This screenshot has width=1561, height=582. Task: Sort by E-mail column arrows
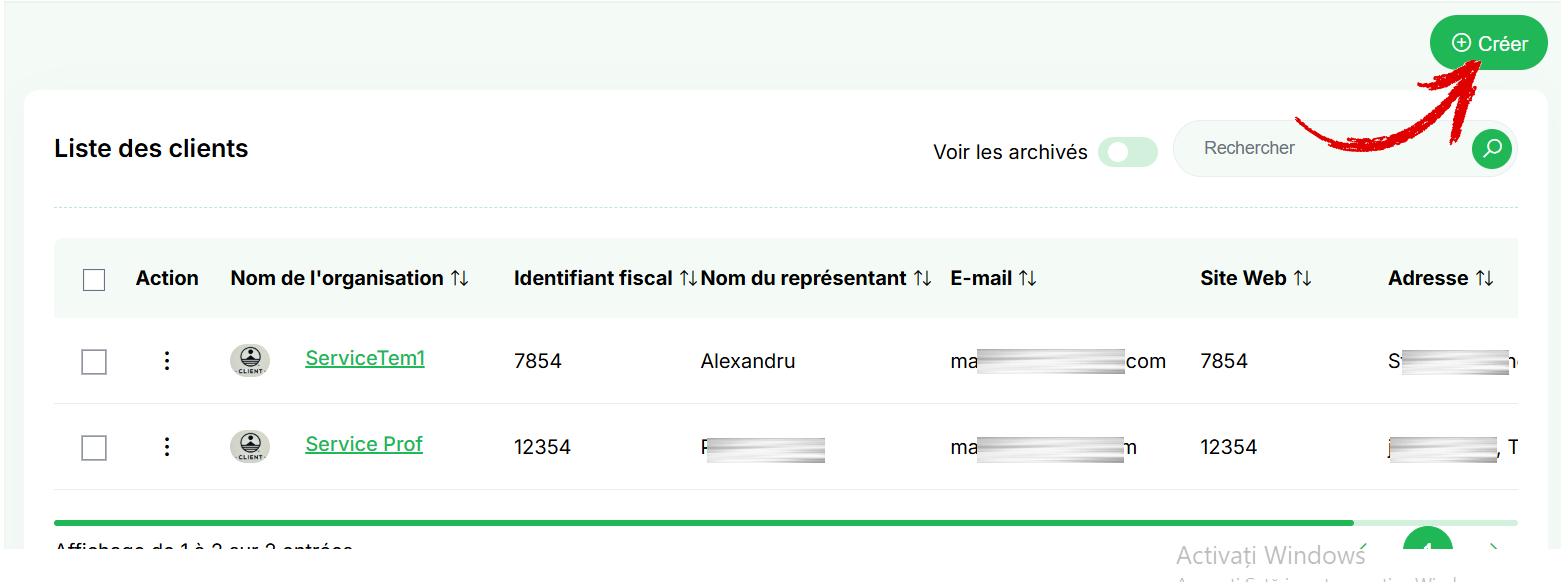click(x=1028, y=278)
